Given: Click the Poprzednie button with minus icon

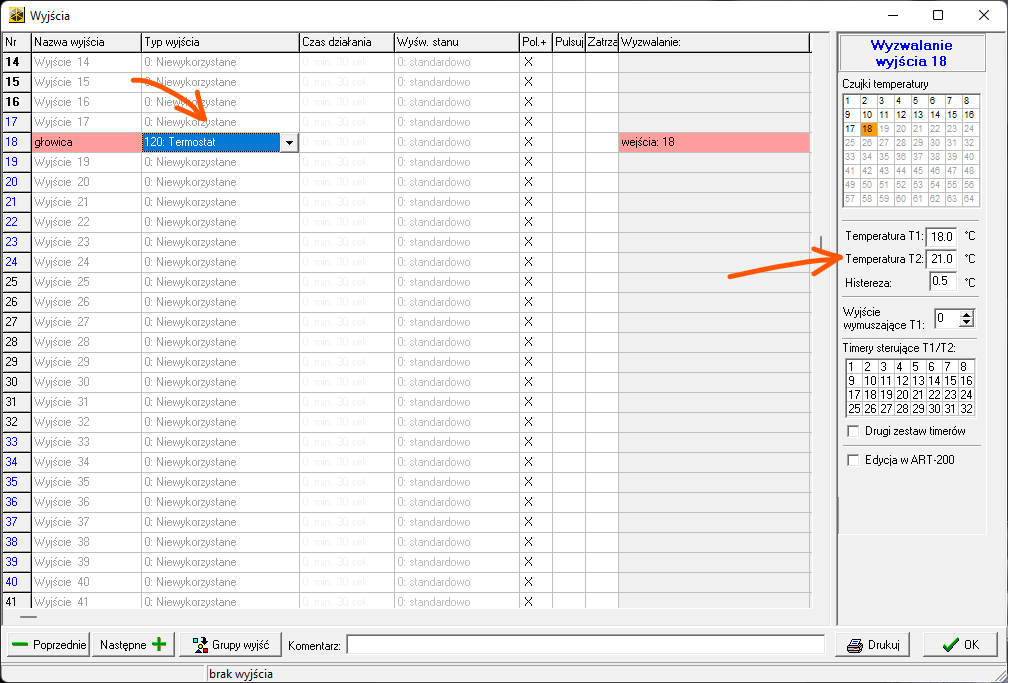Looking at the screenshot, I should pos(48,645).
